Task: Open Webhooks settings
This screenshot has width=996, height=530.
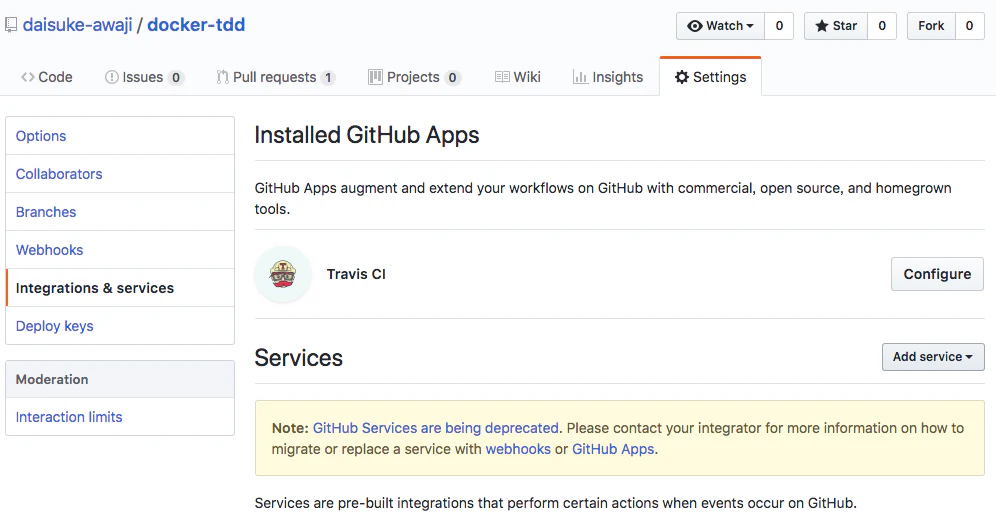Action: [x=120, y=250]
